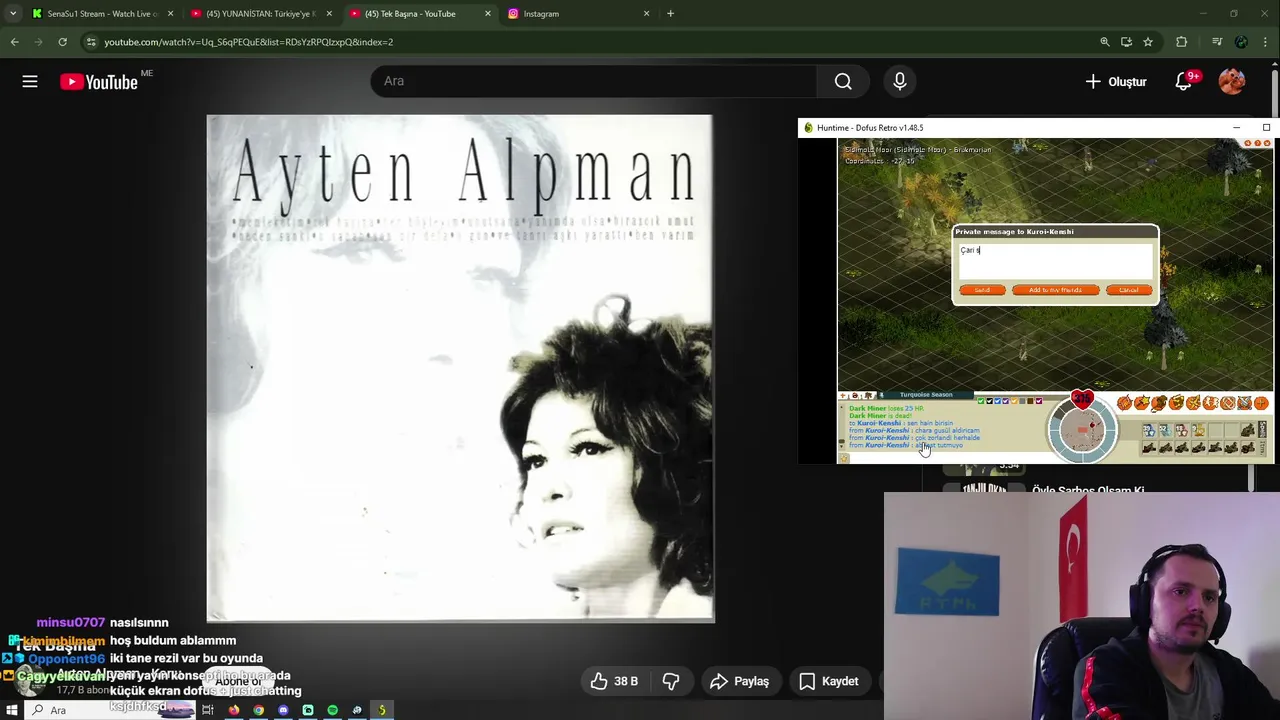Click the YouTube search magnifier button
Viewport: 1280px width, 720px height.
(x=843, y=81)
